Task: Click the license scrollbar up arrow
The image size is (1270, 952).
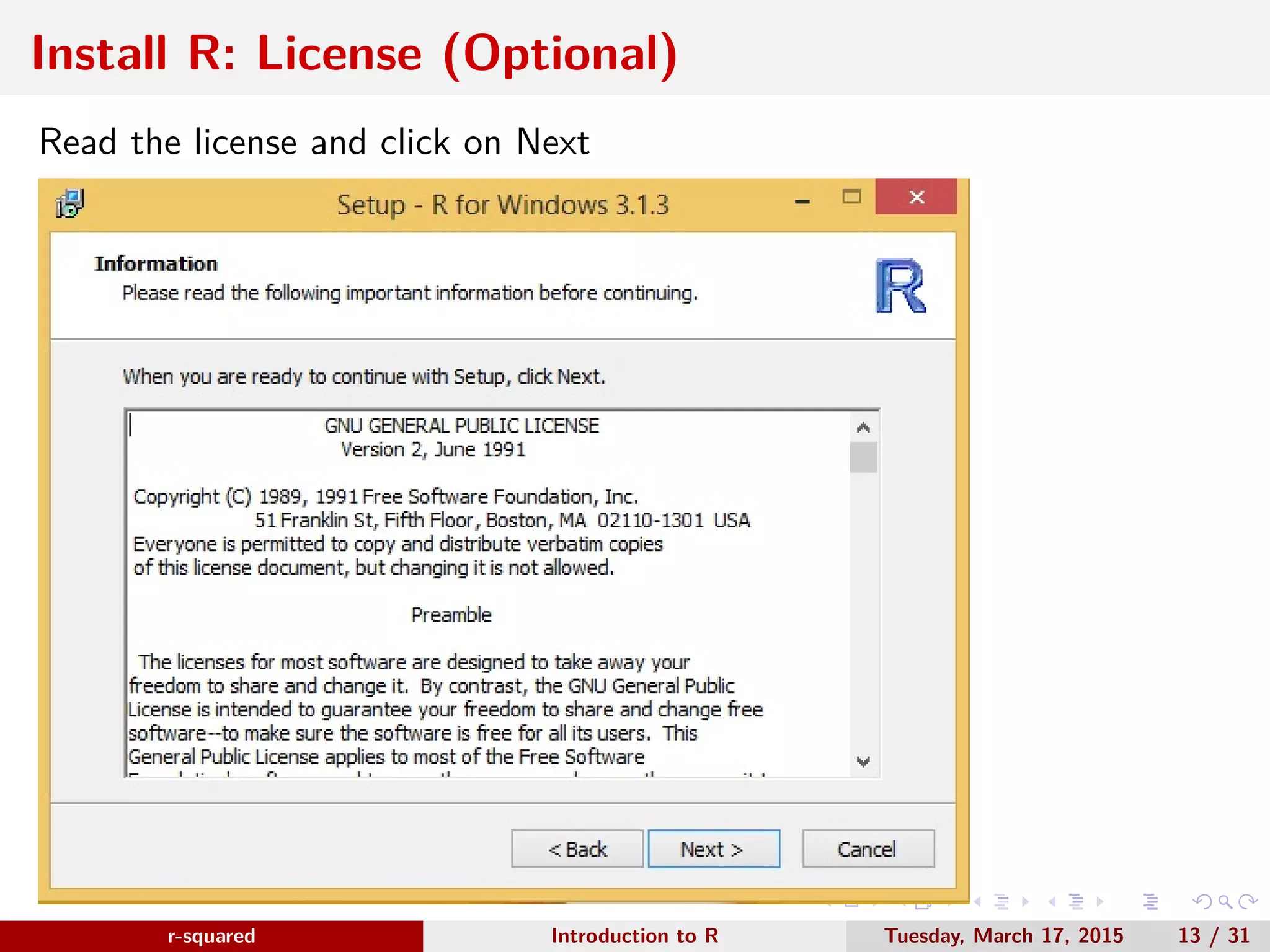Action: 863,427
